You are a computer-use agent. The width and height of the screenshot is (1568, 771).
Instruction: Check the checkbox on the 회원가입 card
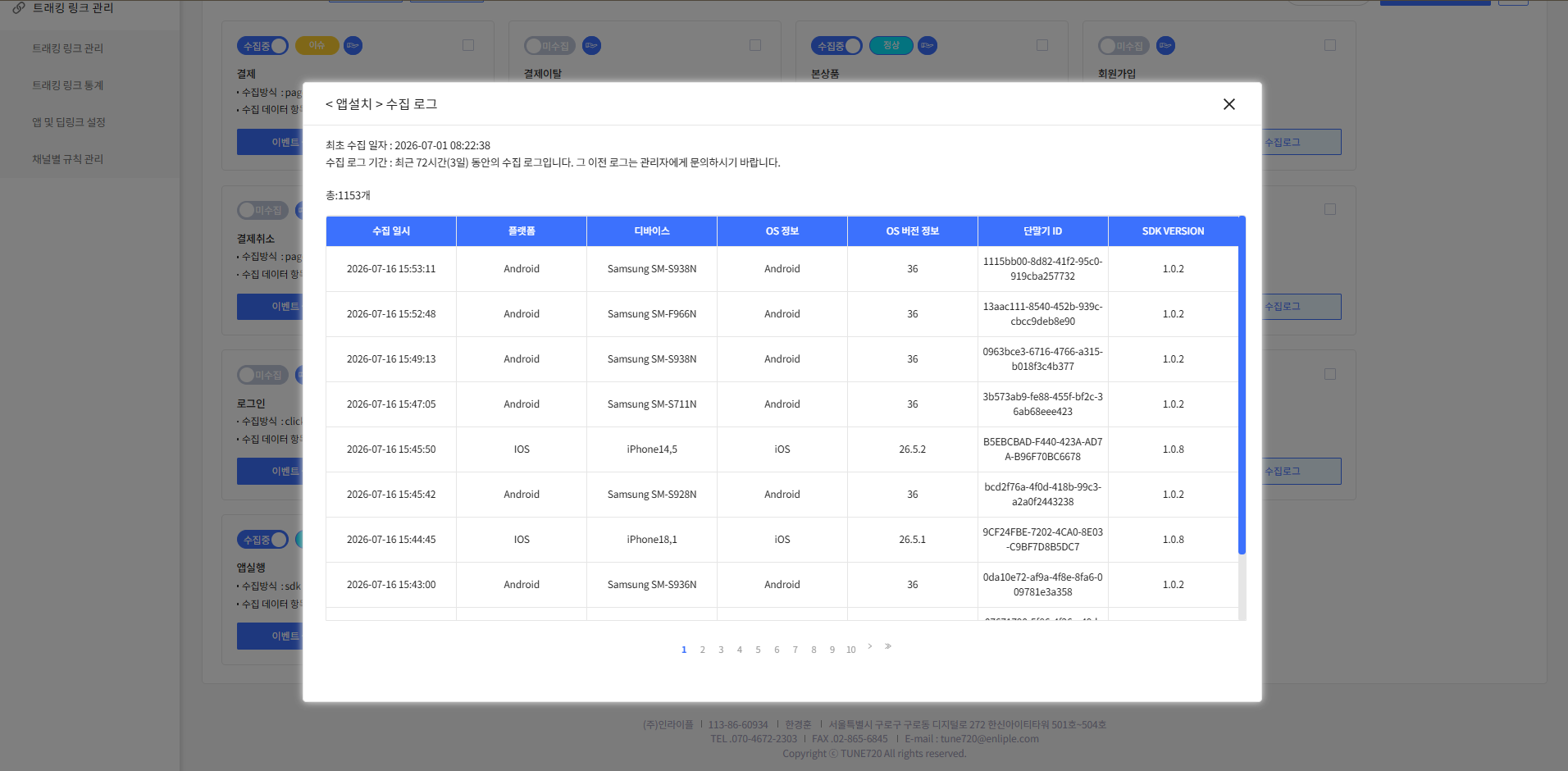coord(1330,45)
